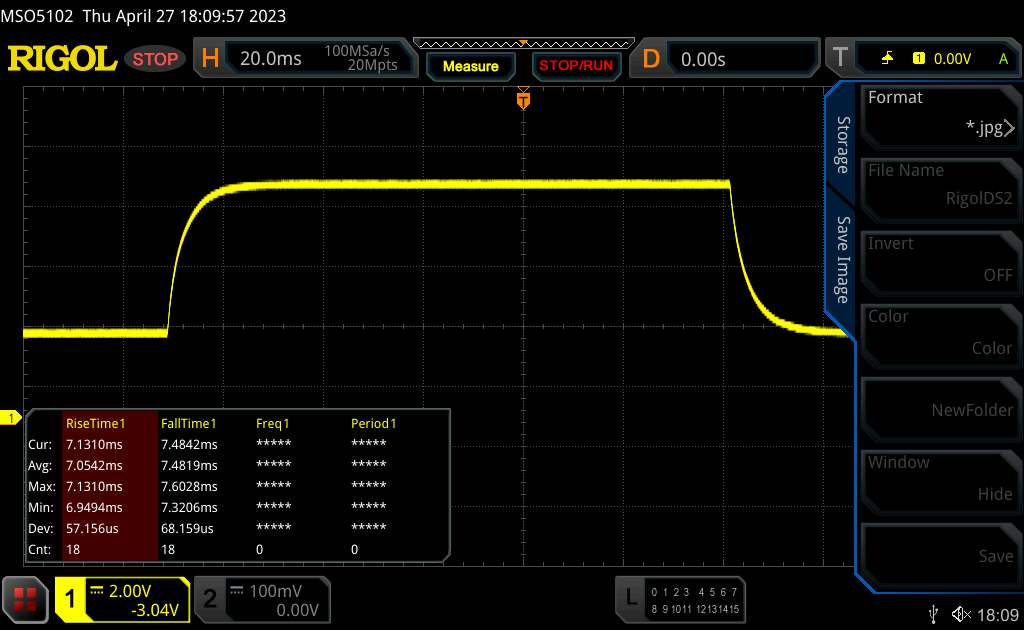Screen dimensions: 1024x630
Task: Click the muted speaker icon
Action: [x=961, y=613]
